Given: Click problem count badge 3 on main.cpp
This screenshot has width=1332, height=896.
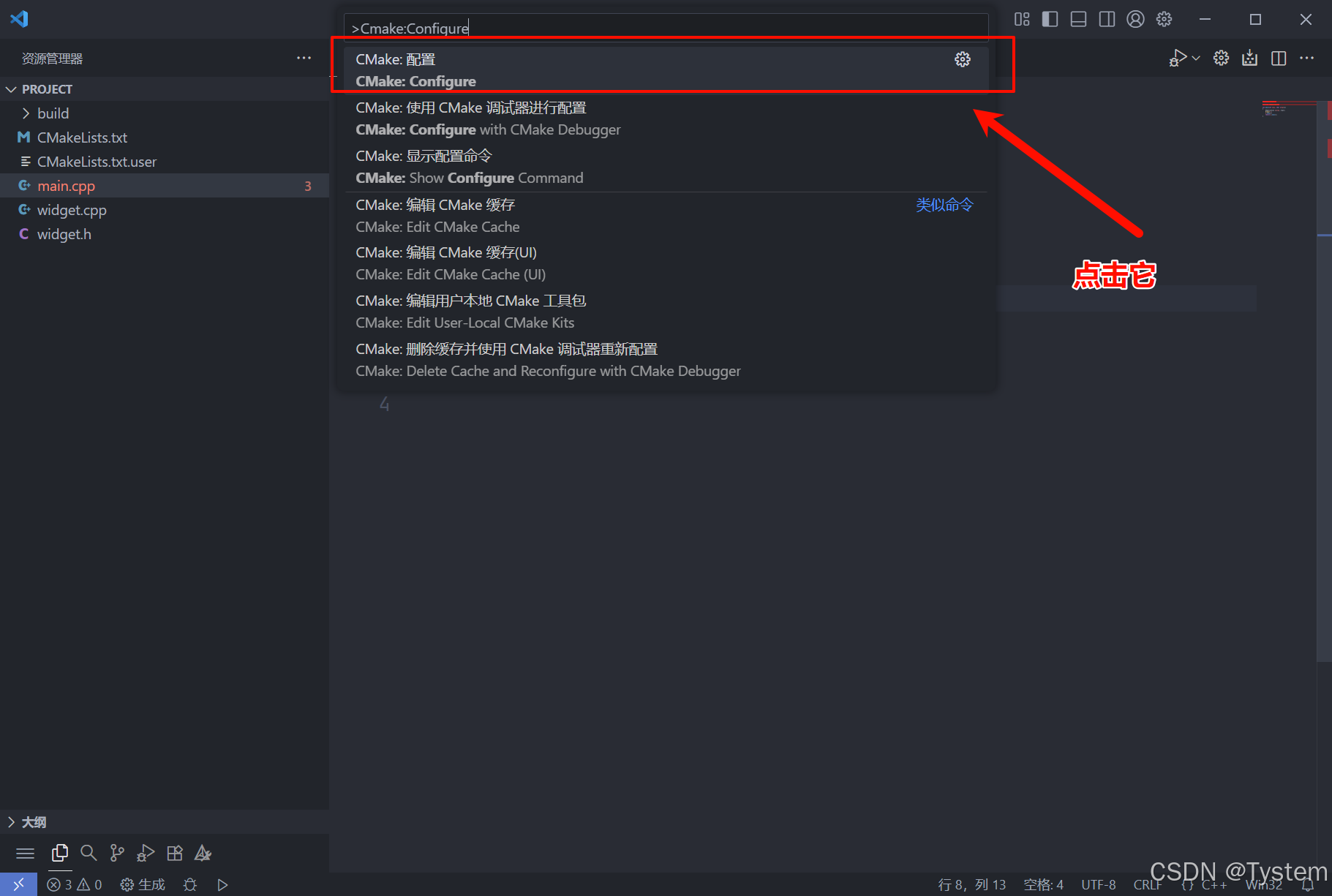Looking at the screenshot, I should tap(308, 186).
